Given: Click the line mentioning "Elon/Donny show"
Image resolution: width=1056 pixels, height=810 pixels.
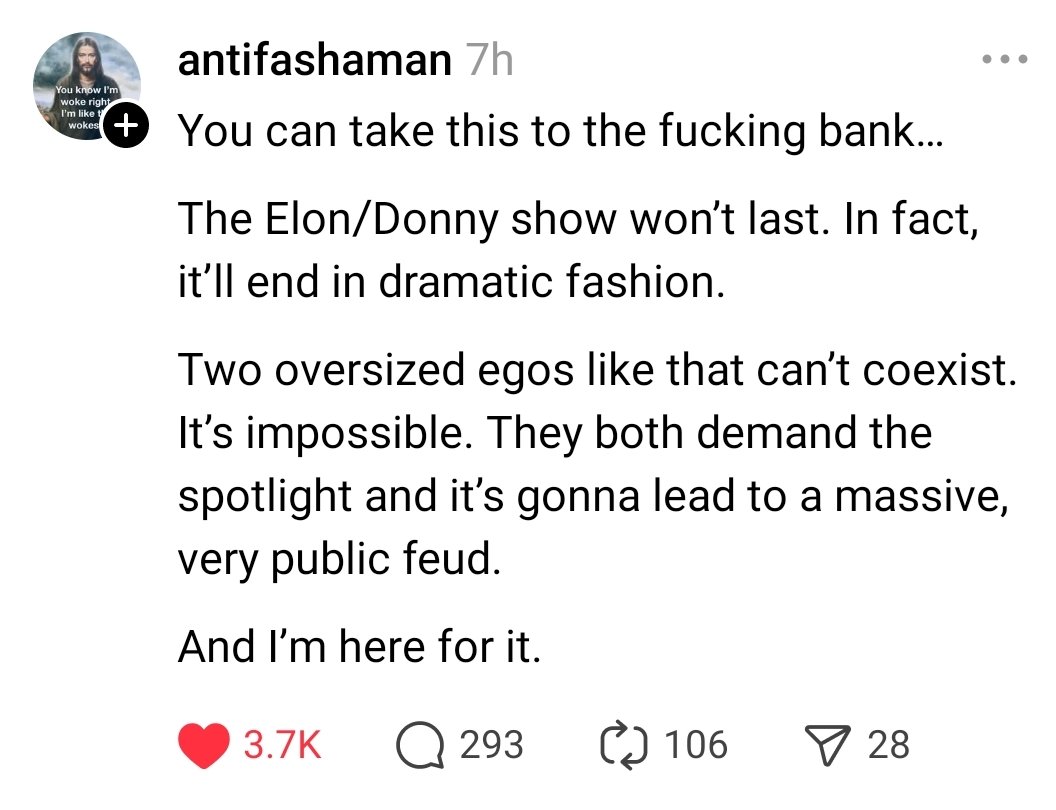Looking at the screenshot, I should tap(577, 220).
